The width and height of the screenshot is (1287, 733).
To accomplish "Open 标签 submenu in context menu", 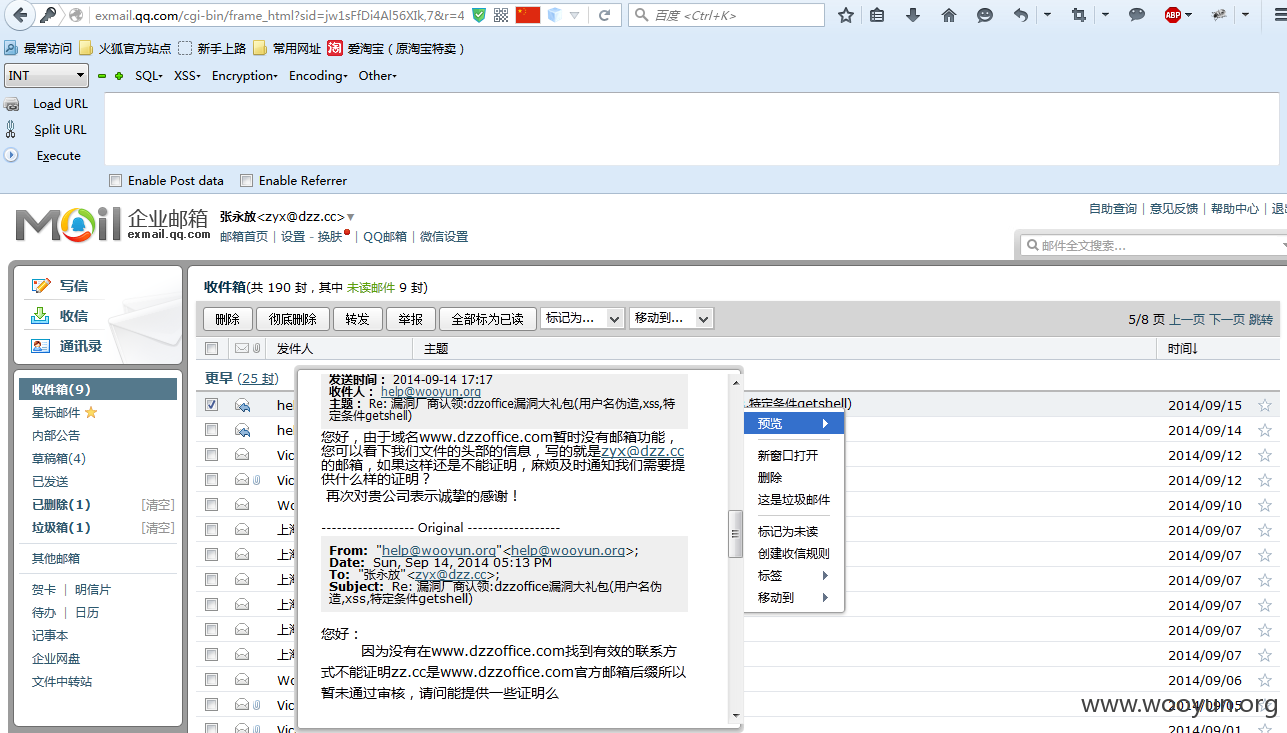I will (794, 575).
